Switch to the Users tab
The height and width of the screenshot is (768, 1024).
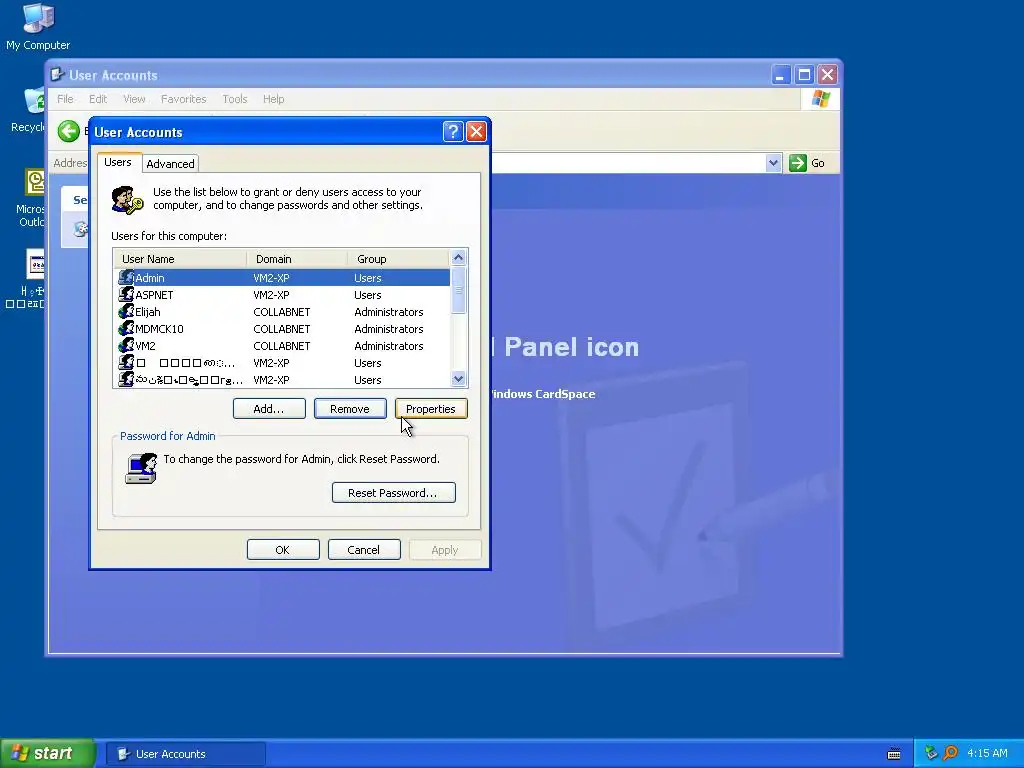tap(118, 162)
